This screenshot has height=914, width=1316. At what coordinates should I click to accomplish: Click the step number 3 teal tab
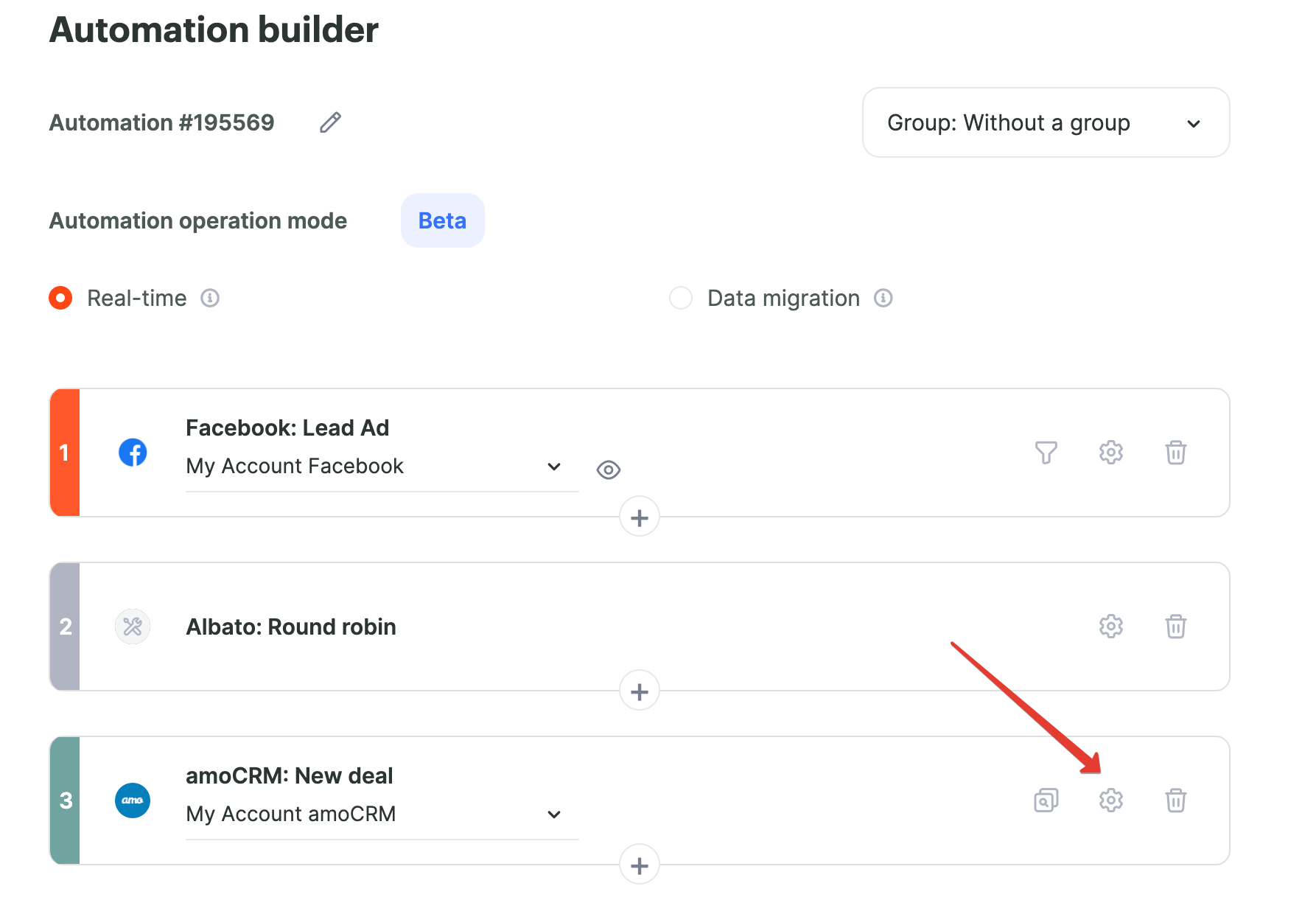click(65, 800)
